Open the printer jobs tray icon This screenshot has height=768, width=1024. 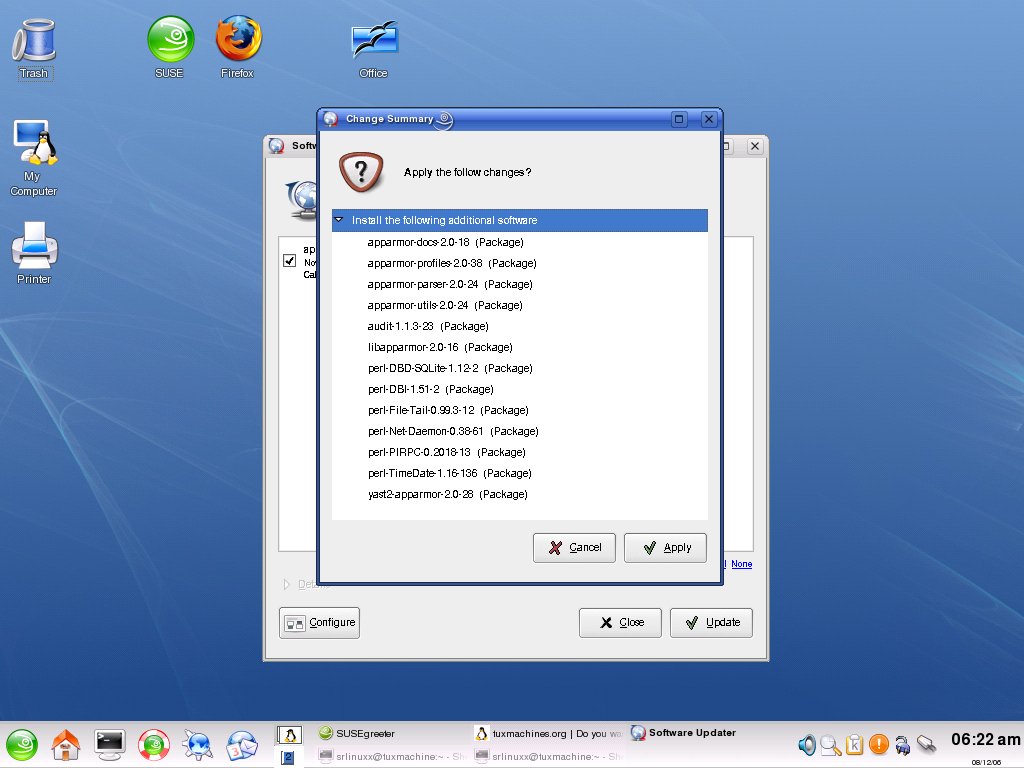point(903,744)
